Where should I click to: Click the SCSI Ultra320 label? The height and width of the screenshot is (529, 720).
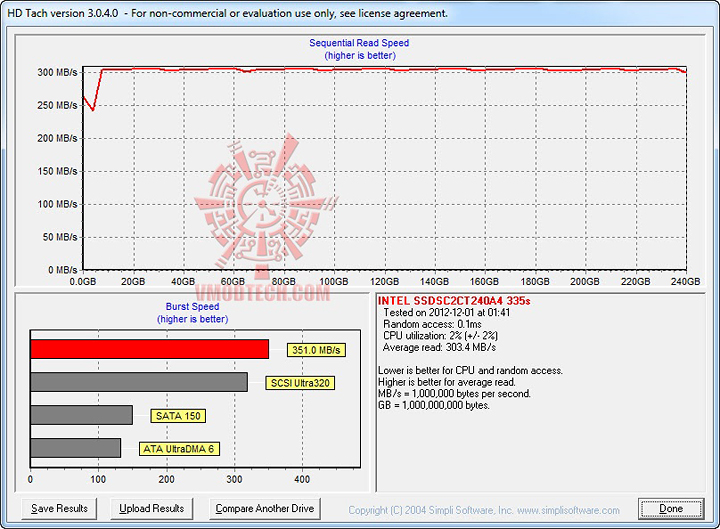300,383
